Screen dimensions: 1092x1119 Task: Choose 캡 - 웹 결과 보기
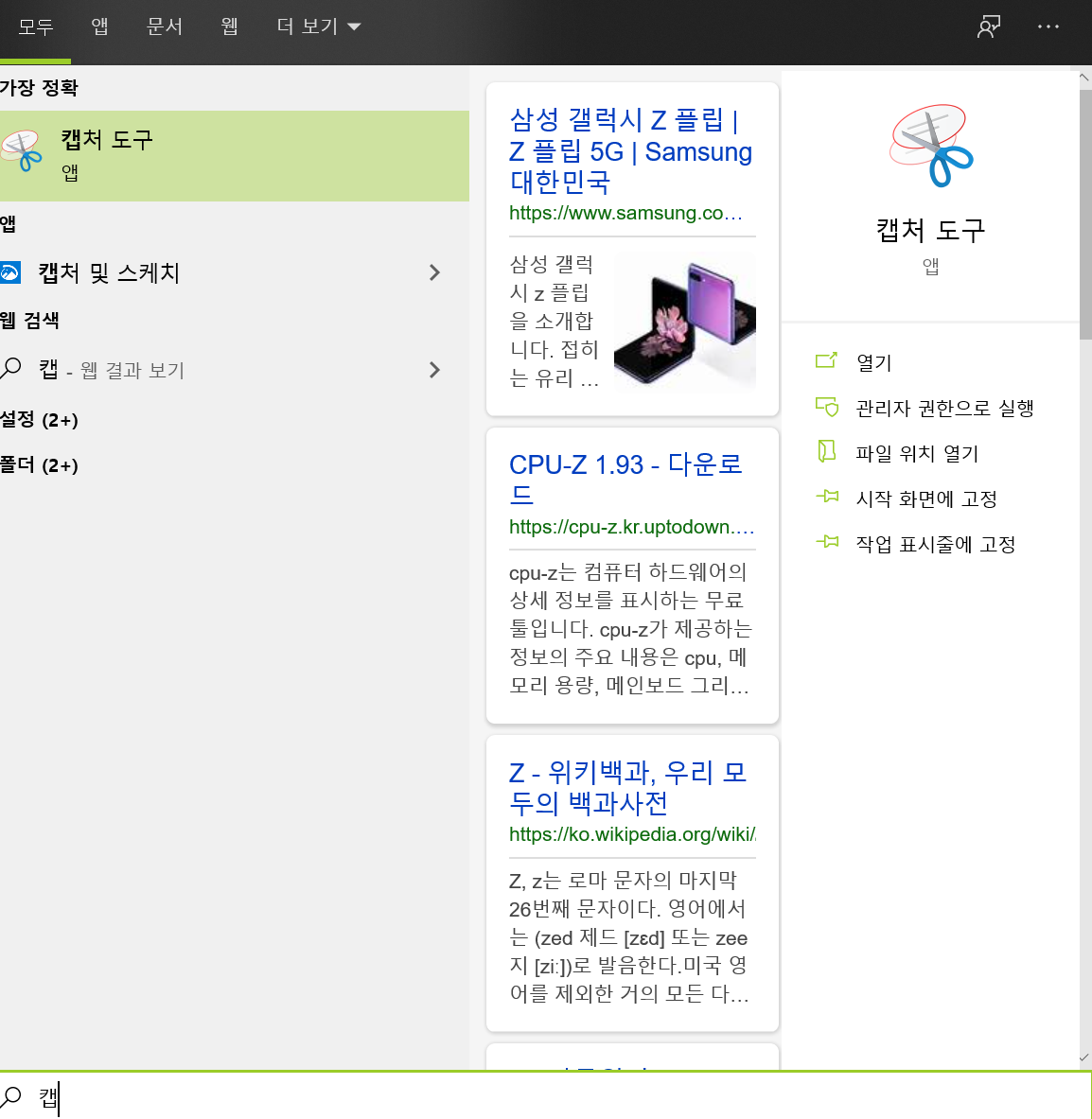click(234, 370)
